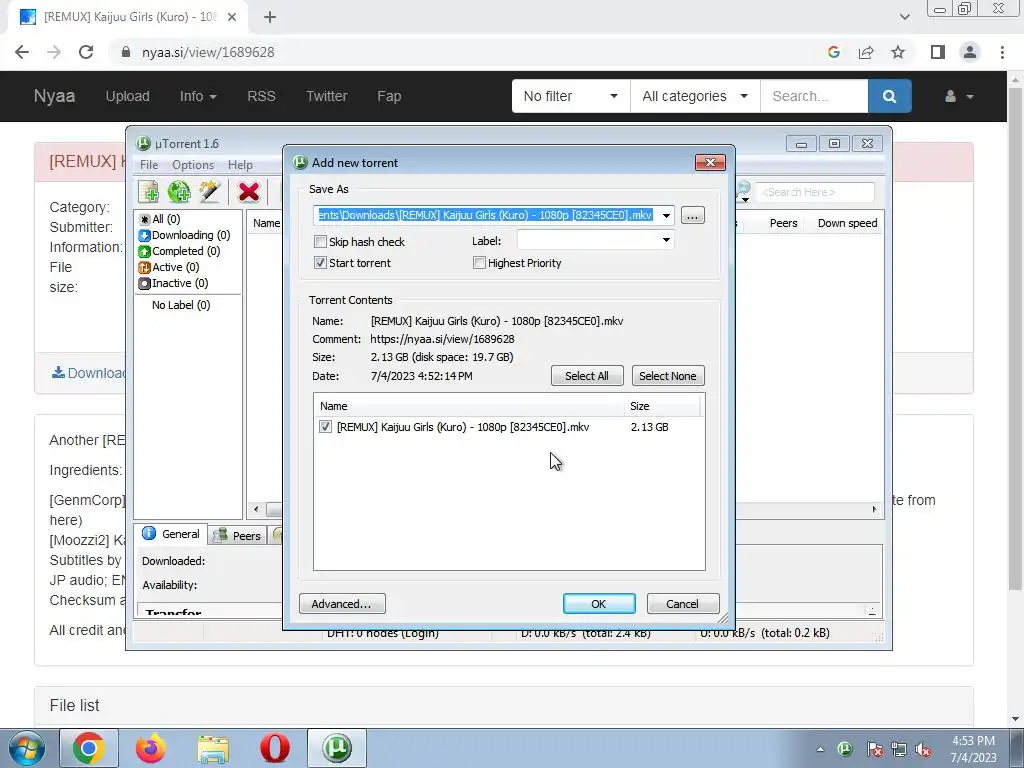Click the Nyaa search field
The height and width of the screenshot is (768, 1024).
814,96
